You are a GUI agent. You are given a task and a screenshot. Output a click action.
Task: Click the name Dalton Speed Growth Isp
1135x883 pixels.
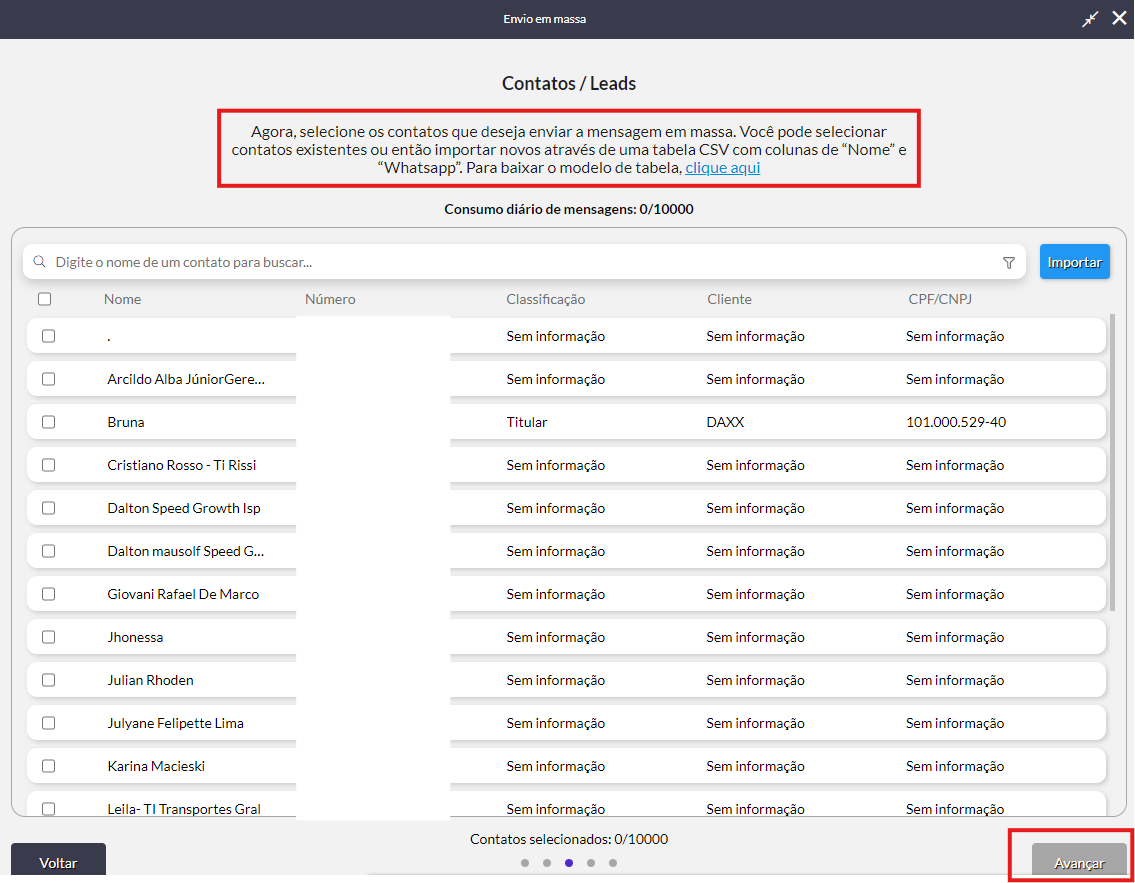(184, 508)
